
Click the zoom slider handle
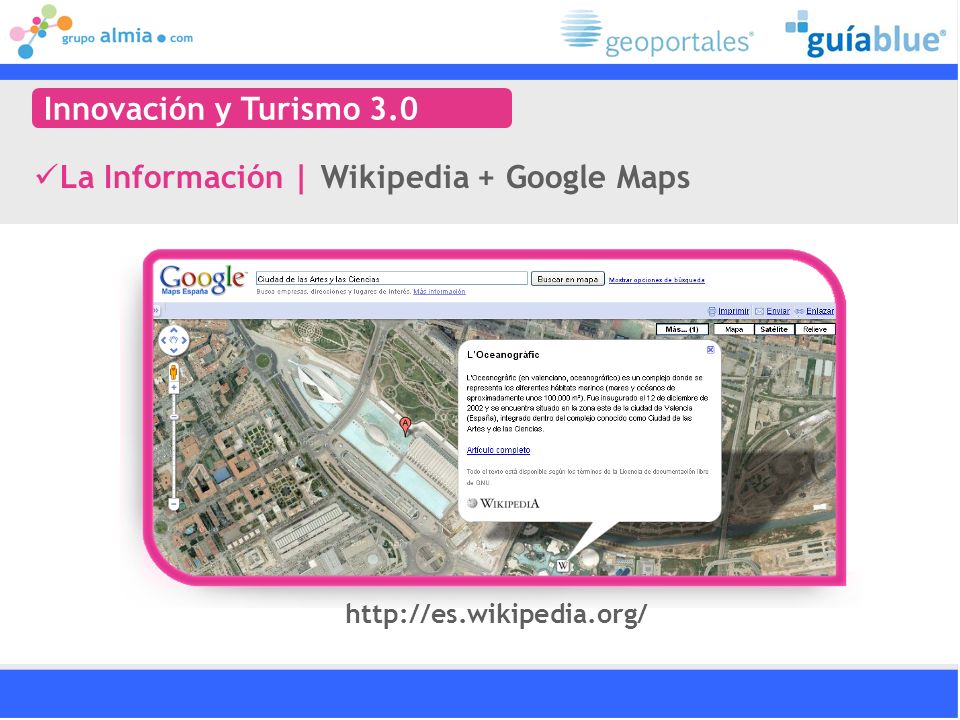174,417
